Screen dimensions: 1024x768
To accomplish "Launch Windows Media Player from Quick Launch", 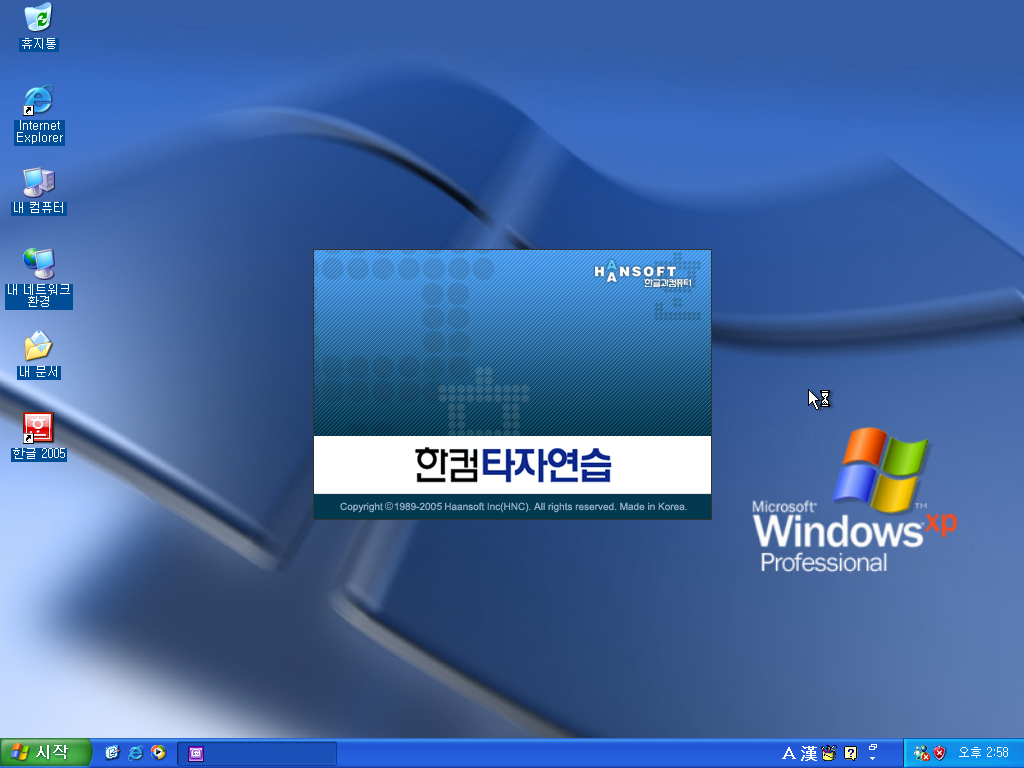I will [158, 753].
